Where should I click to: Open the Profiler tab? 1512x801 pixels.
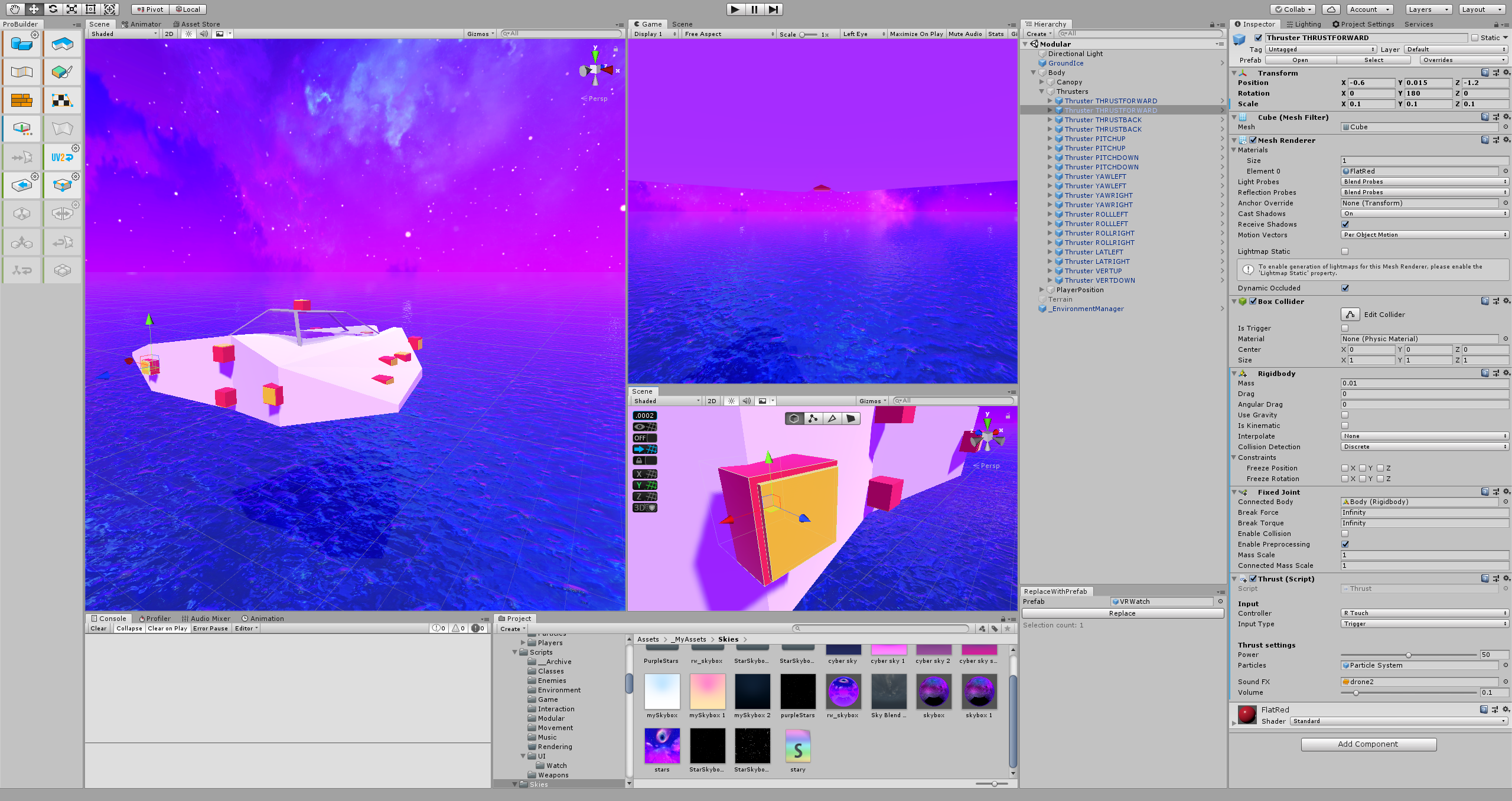155,619
